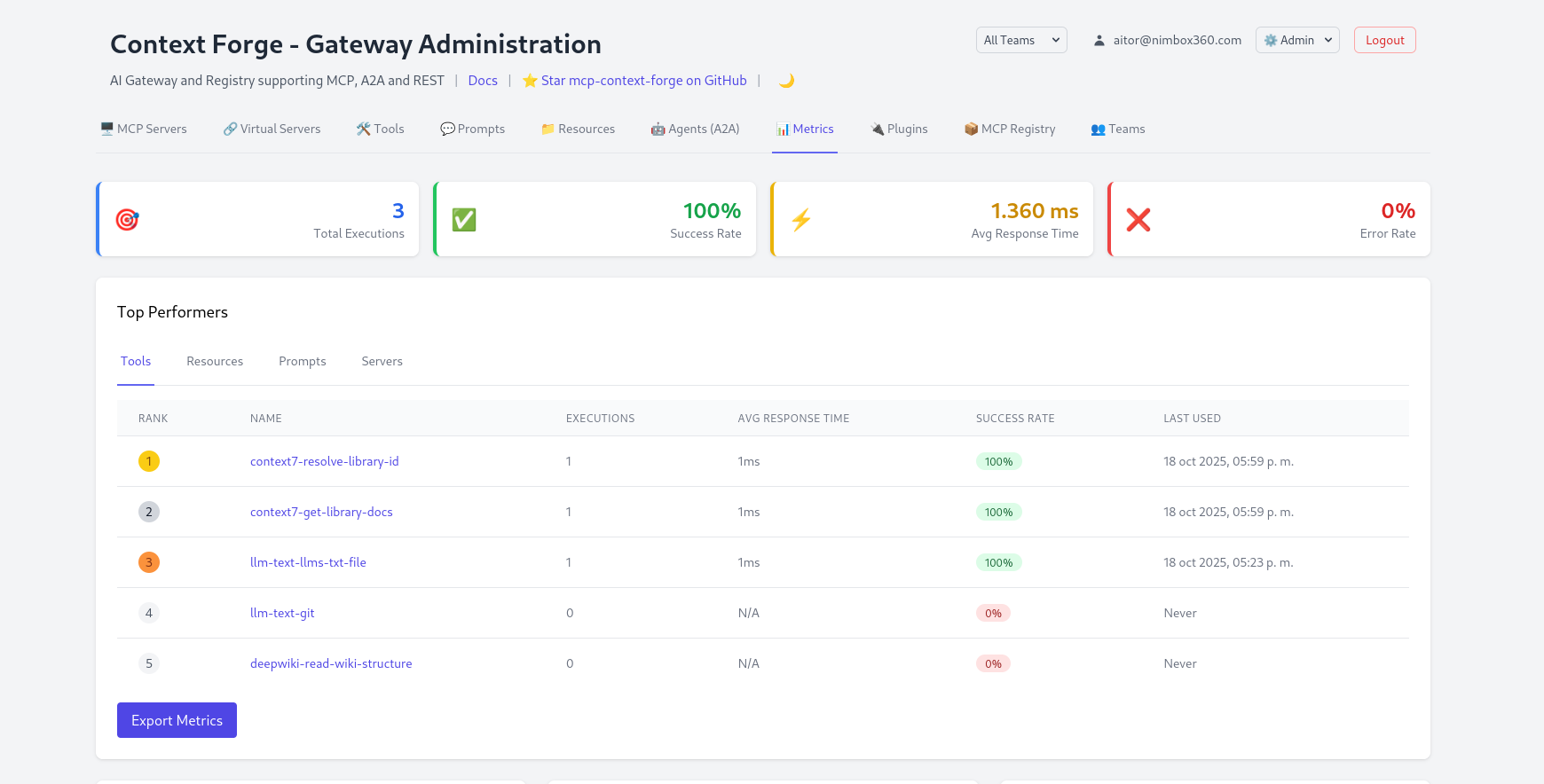Log out using the Logout button

[1384, 41]
